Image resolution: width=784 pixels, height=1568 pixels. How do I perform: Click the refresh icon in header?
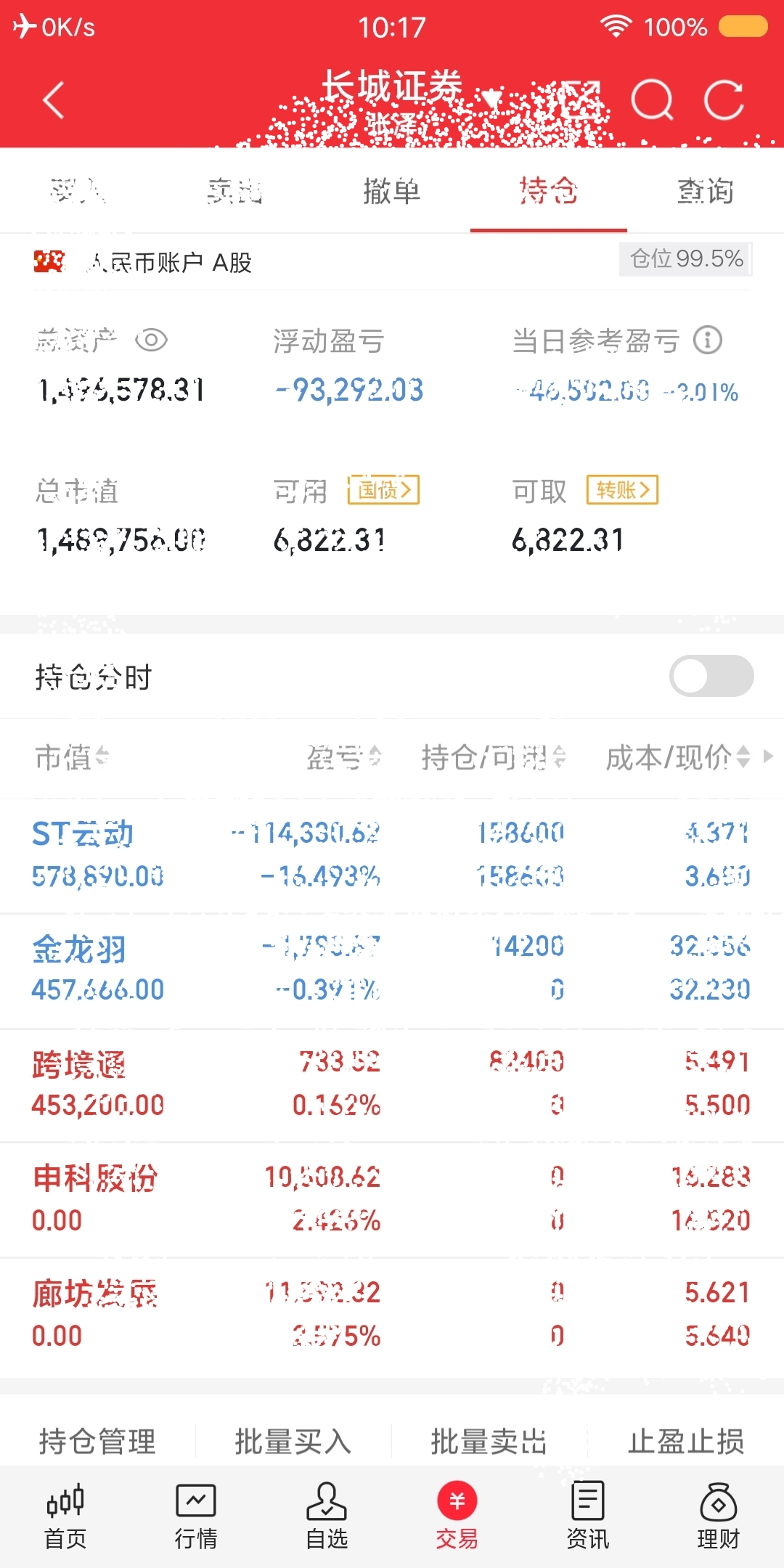coord(724,99)
